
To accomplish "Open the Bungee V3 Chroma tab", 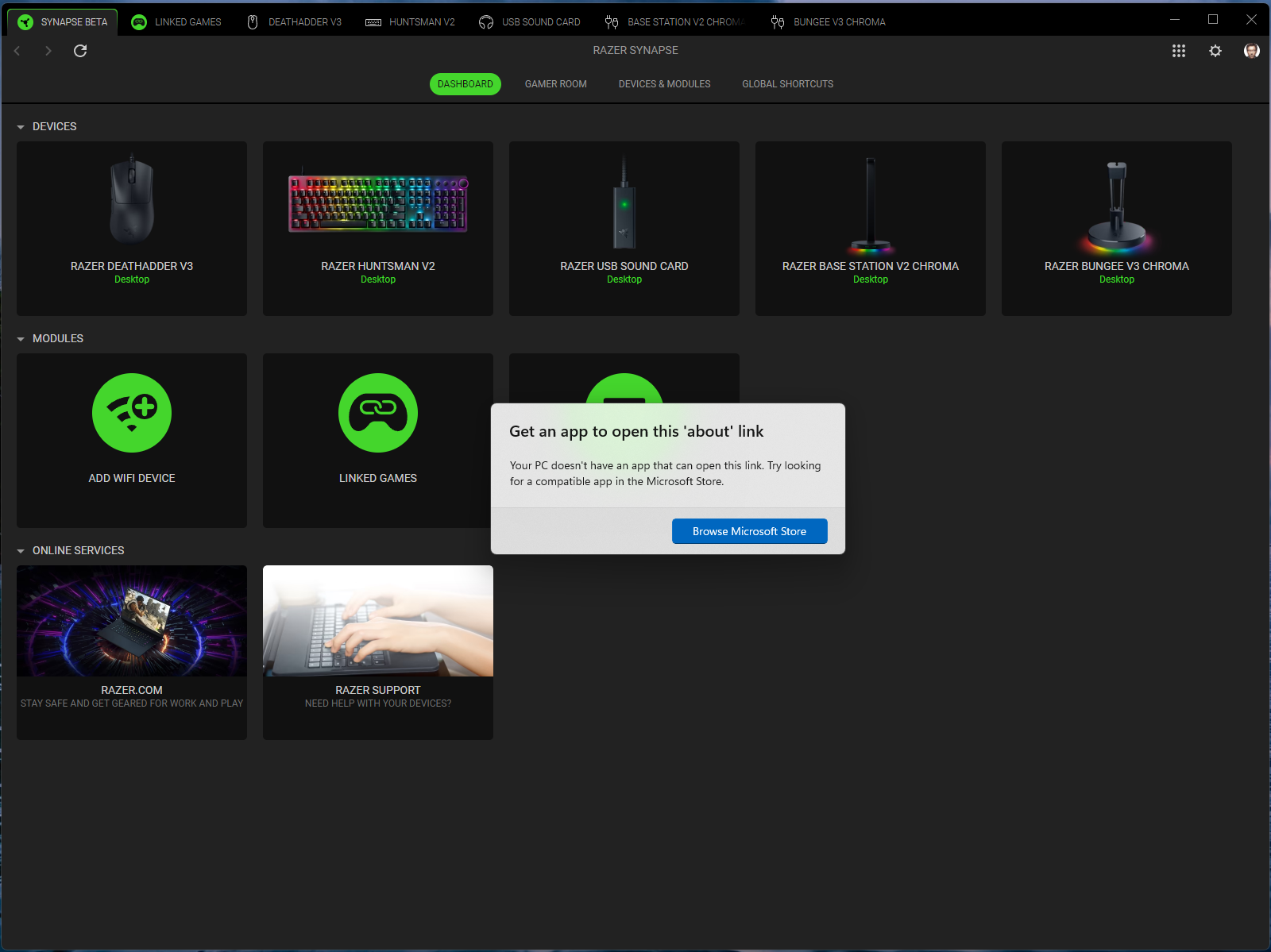I will [x=829, y=22].
